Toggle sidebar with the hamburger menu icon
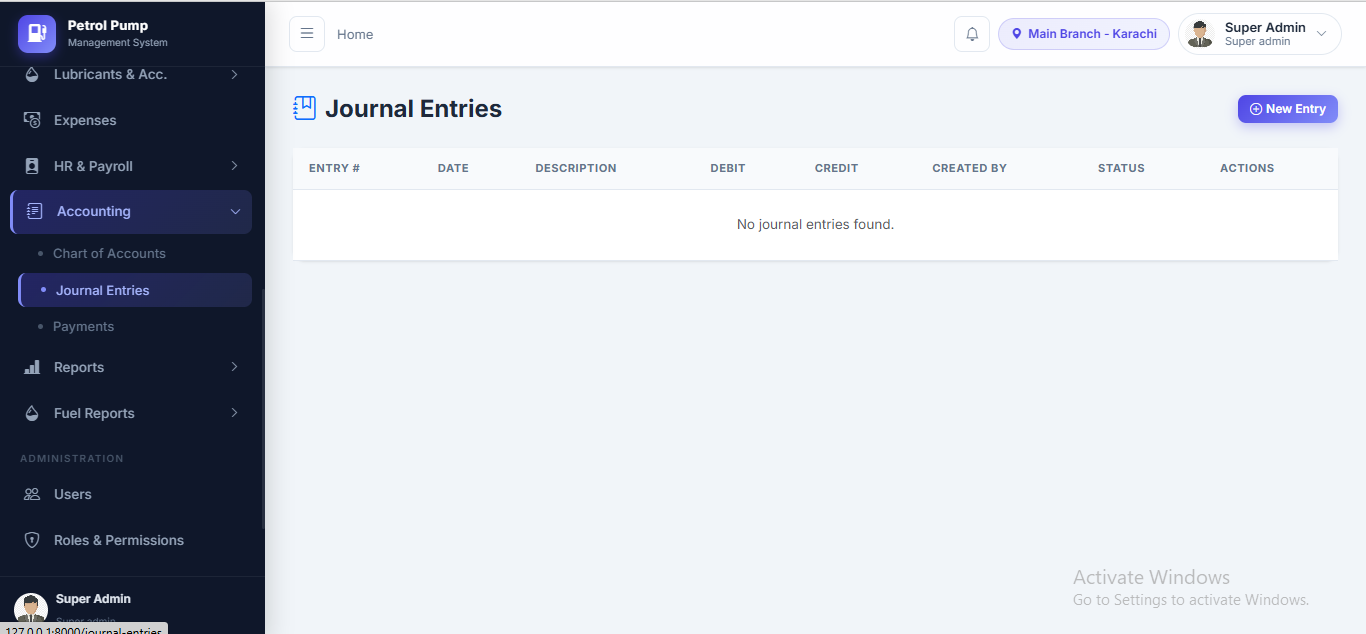 (307, 34)
